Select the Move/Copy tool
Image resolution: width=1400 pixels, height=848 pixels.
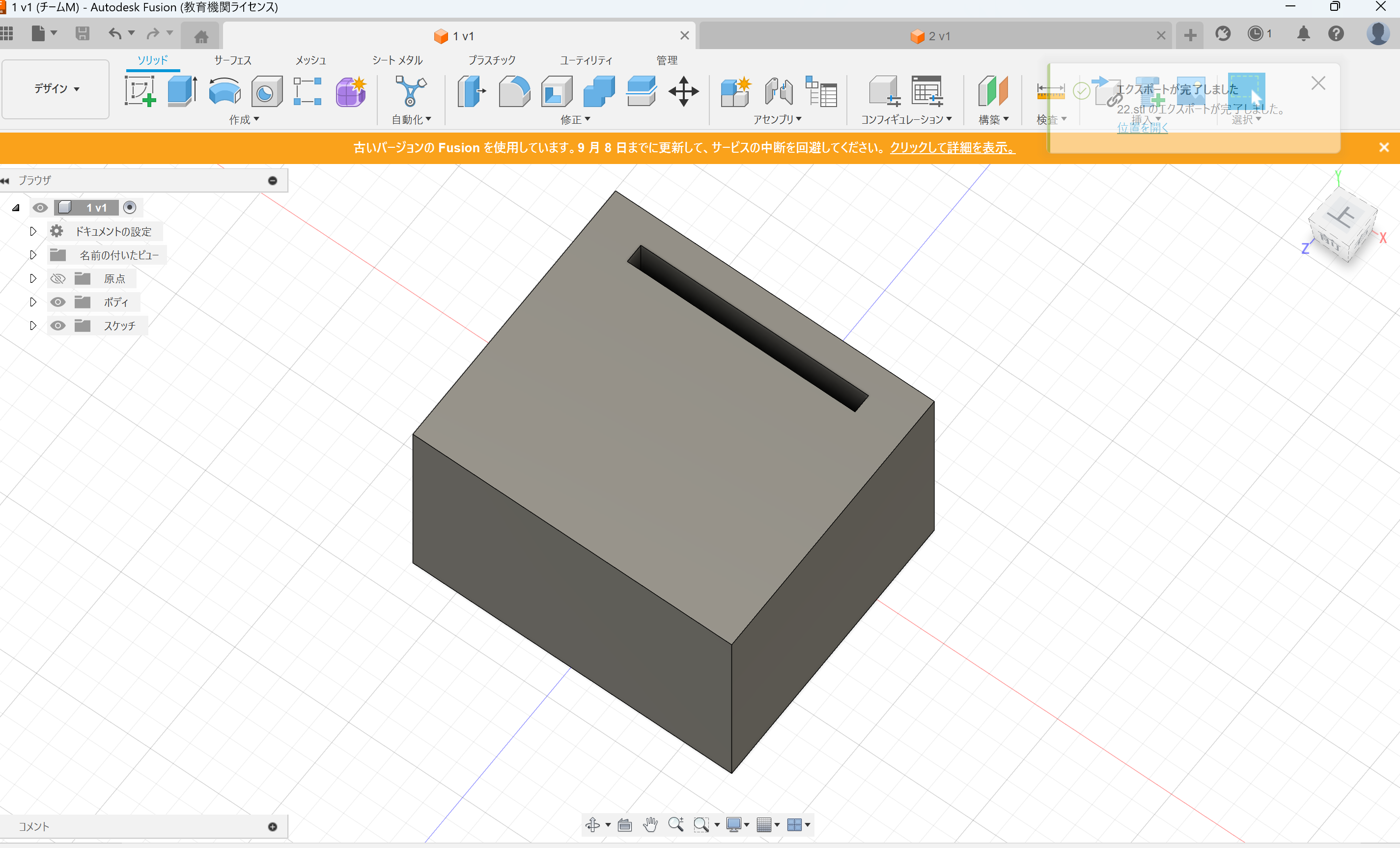(x=683, y=91)
